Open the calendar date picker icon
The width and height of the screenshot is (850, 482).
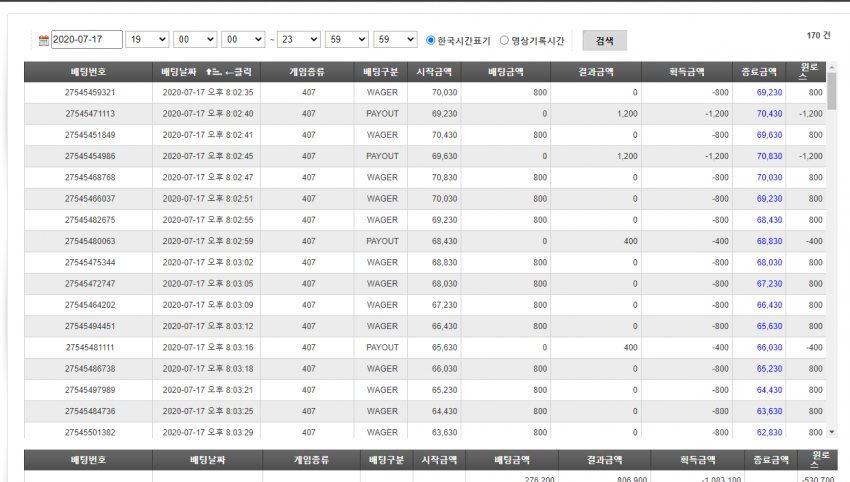click(x=44, y=40)
